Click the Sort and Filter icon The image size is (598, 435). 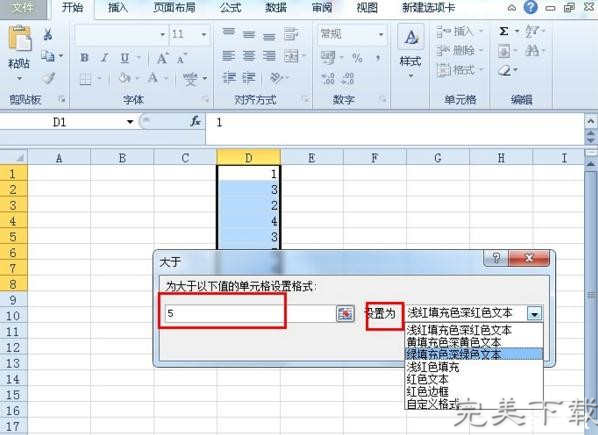[x=532, y=31]
